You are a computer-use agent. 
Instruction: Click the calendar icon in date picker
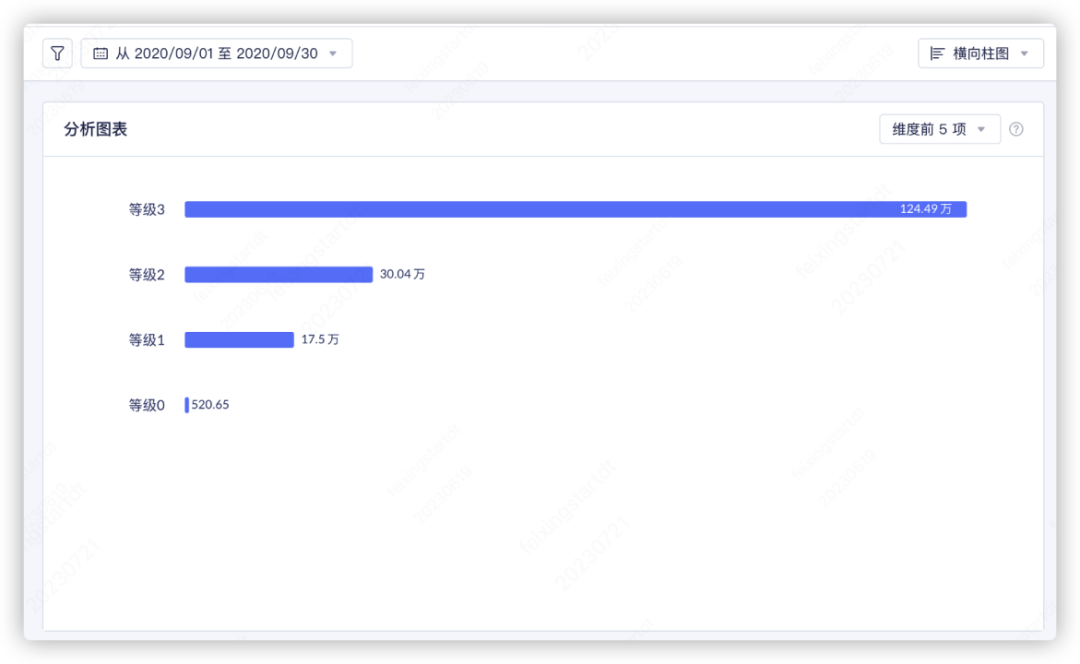coord(100,53)
